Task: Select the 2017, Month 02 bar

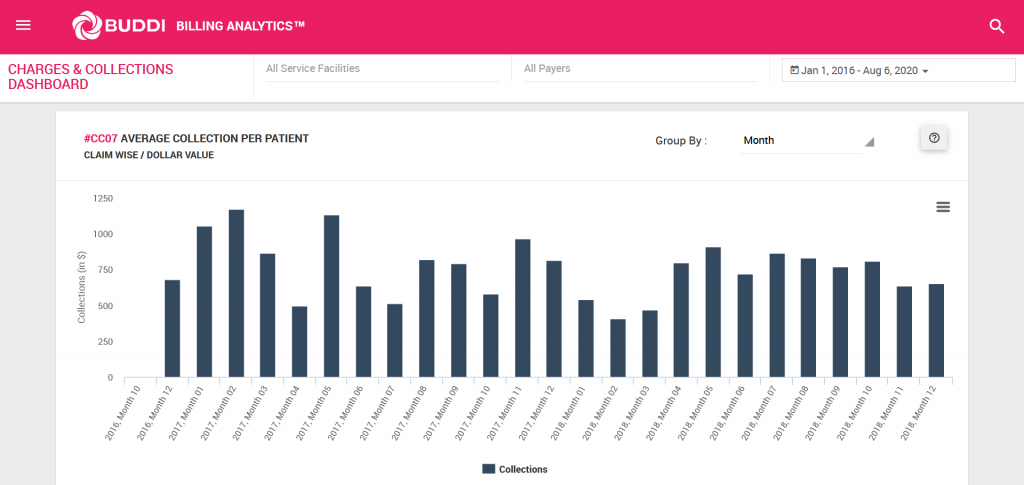Action: click(x=236, y=293)
